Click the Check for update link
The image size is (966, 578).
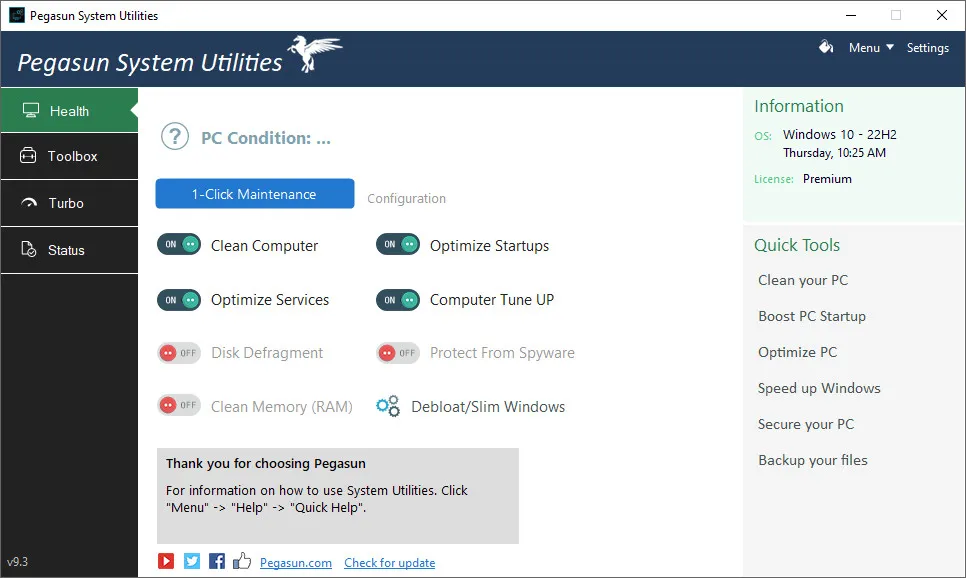[x=389, y=562]
